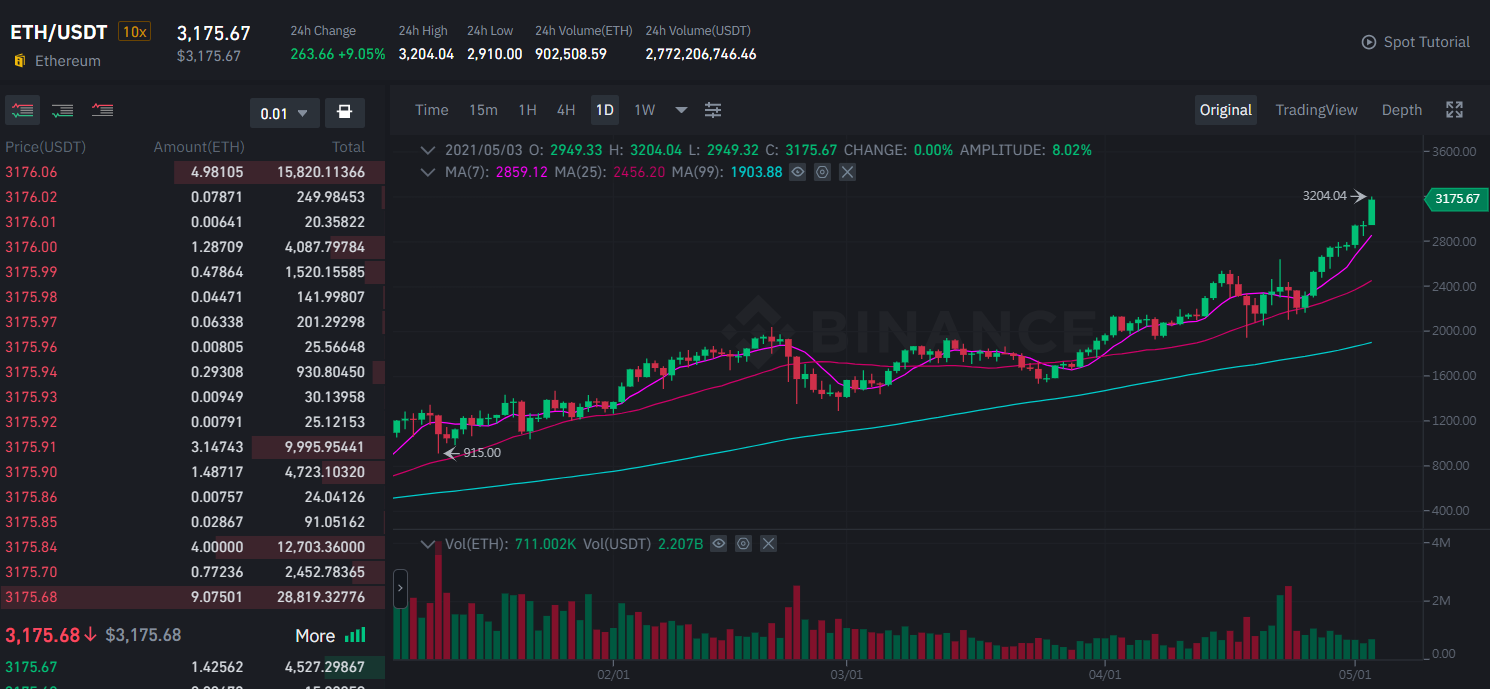This screenshot has width=1490, height=689.
Task: Click the last price 3,175.68 in order book
Action: 43,635
